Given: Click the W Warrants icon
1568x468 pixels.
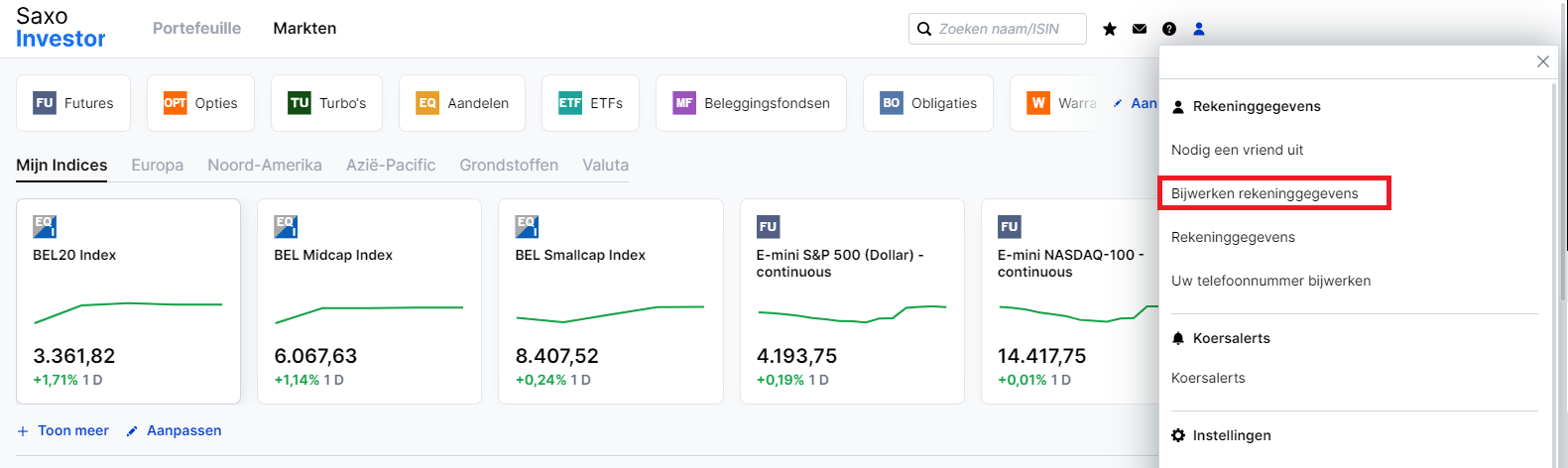Looking at the screenshot, I should point(1038,103).
